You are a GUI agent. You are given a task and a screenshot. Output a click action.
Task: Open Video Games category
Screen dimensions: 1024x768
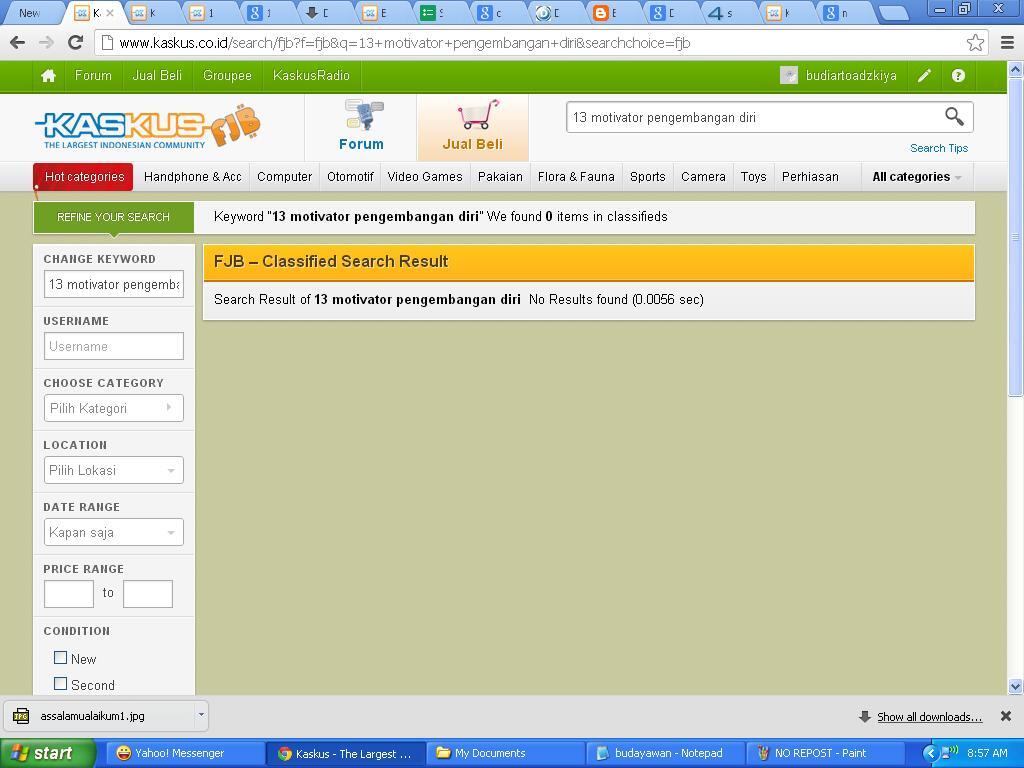[425, 177]
